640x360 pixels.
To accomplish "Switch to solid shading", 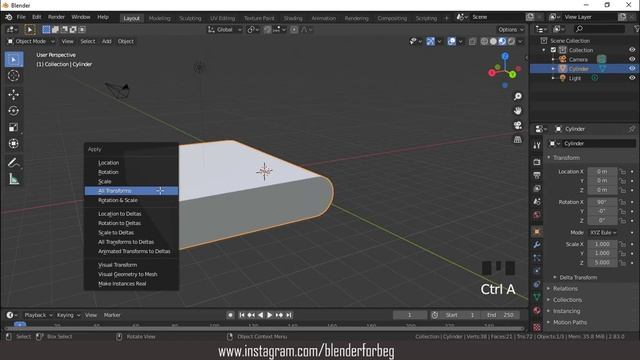I will 493,41.
